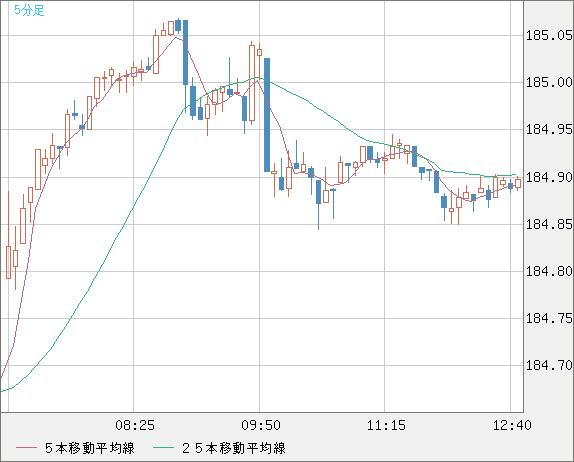The image size is (574, 462).
Task: Click the first orange candle at chart left edge
Action: 8,262
